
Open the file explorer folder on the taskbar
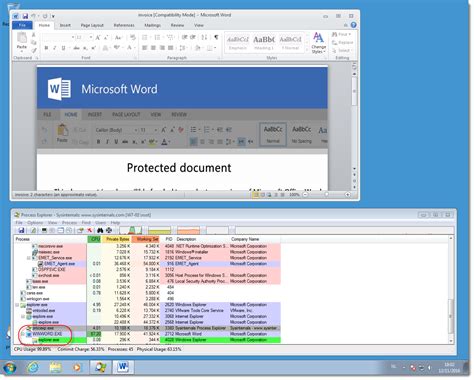[55, 368]
